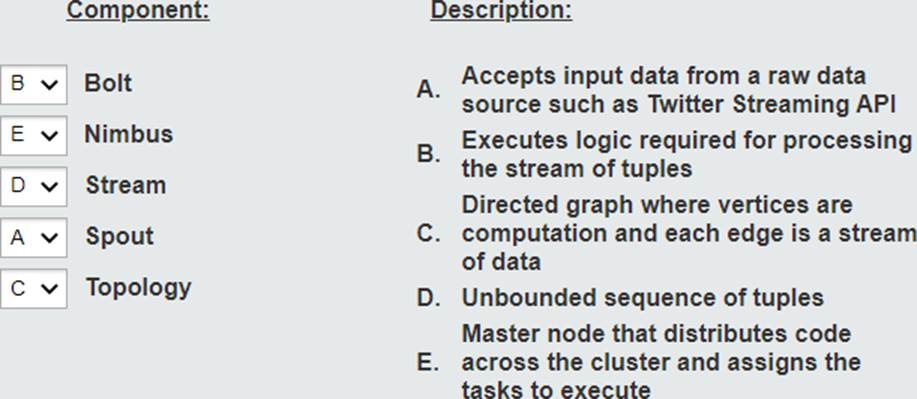This screenshot has width=917, height=399.
Task: Expand the Topology answer dropdown
Action: pos(33,288)
